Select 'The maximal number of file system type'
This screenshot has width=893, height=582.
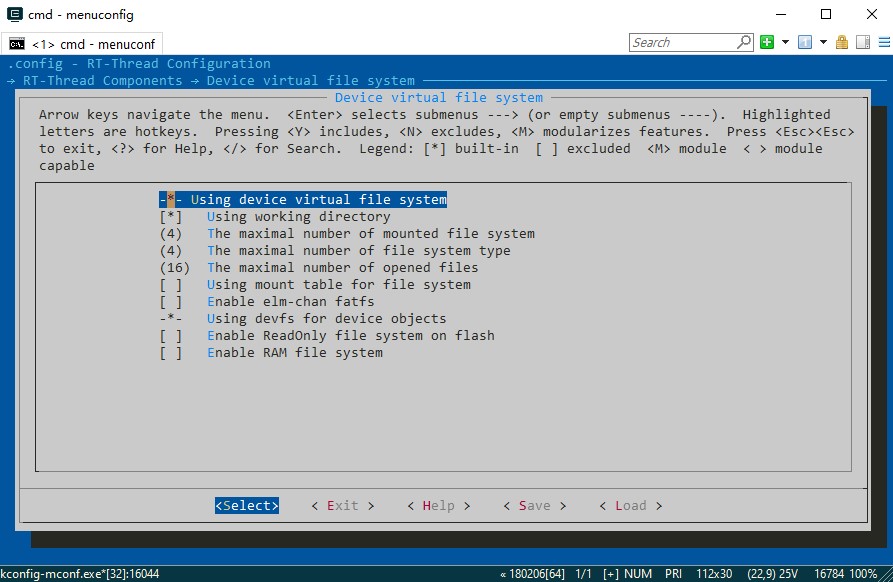(335, 251)
